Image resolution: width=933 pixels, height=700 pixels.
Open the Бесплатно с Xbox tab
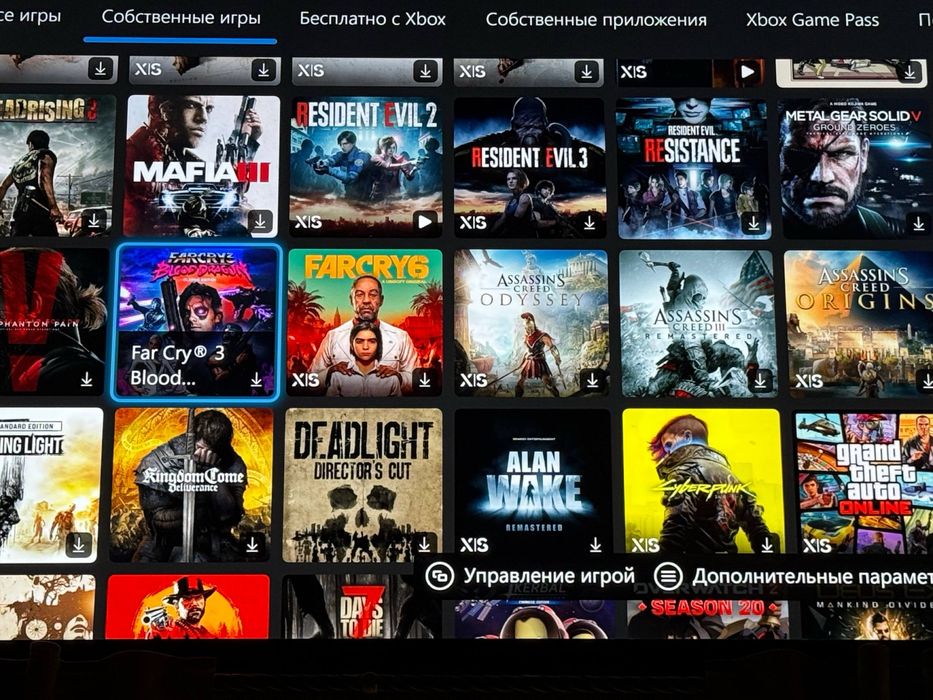372,19
